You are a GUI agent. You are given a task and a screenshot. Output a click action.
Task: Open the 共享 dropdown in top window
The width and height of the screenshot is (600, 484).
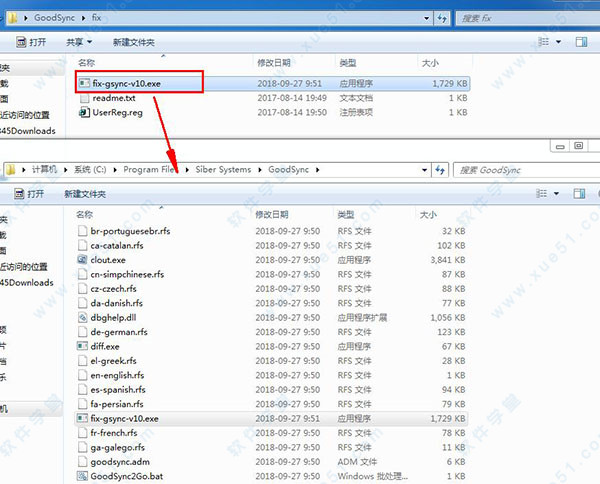79,42
